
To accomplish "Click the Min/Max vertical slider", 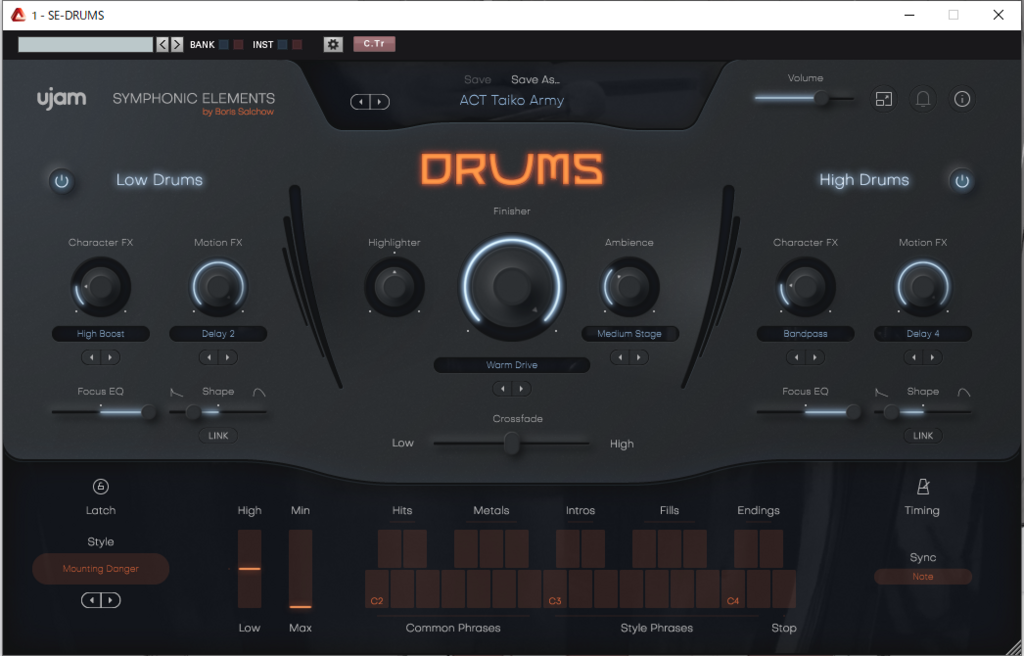I will click(x=300, y=569).
